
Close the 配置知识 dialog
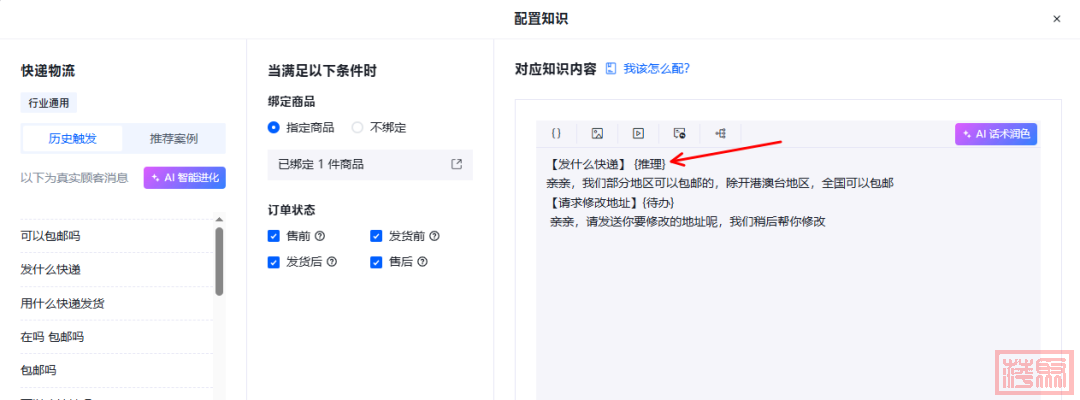(1058, 19)
